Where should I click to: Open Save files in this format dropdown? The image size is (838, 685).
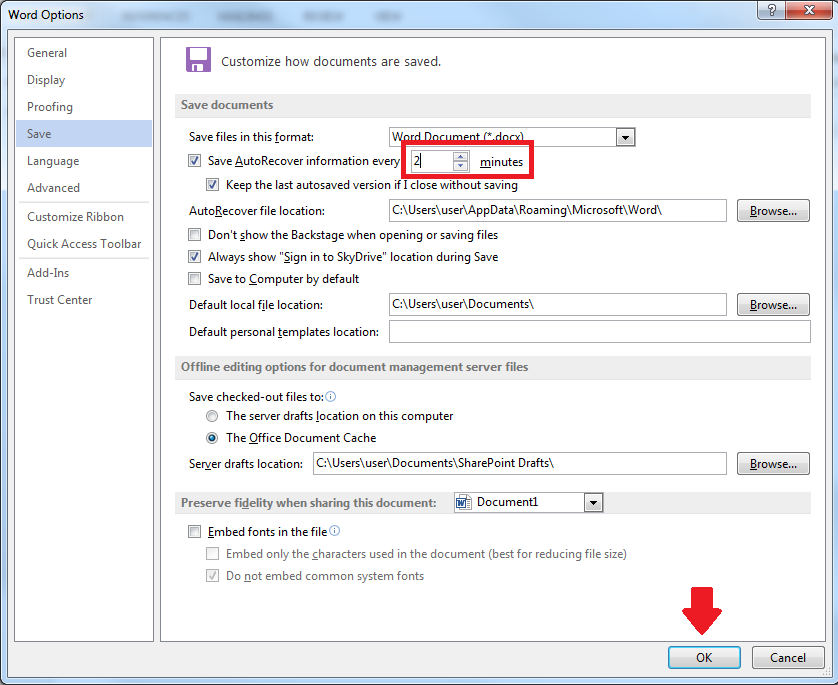(x=626, y=137)
